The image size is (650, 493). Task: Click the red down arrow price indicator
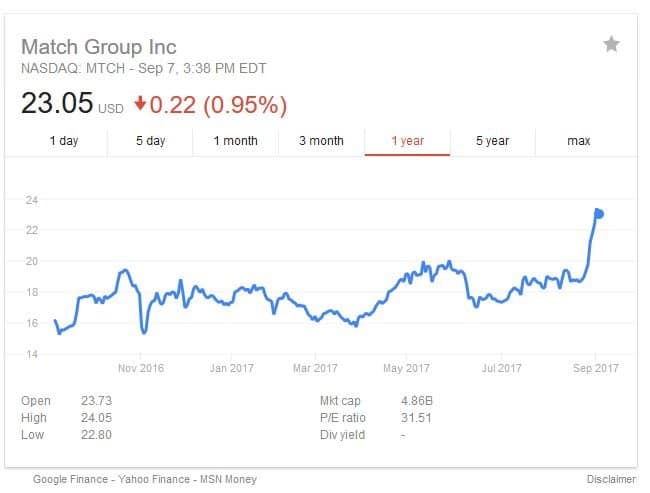tap(140, 104)
